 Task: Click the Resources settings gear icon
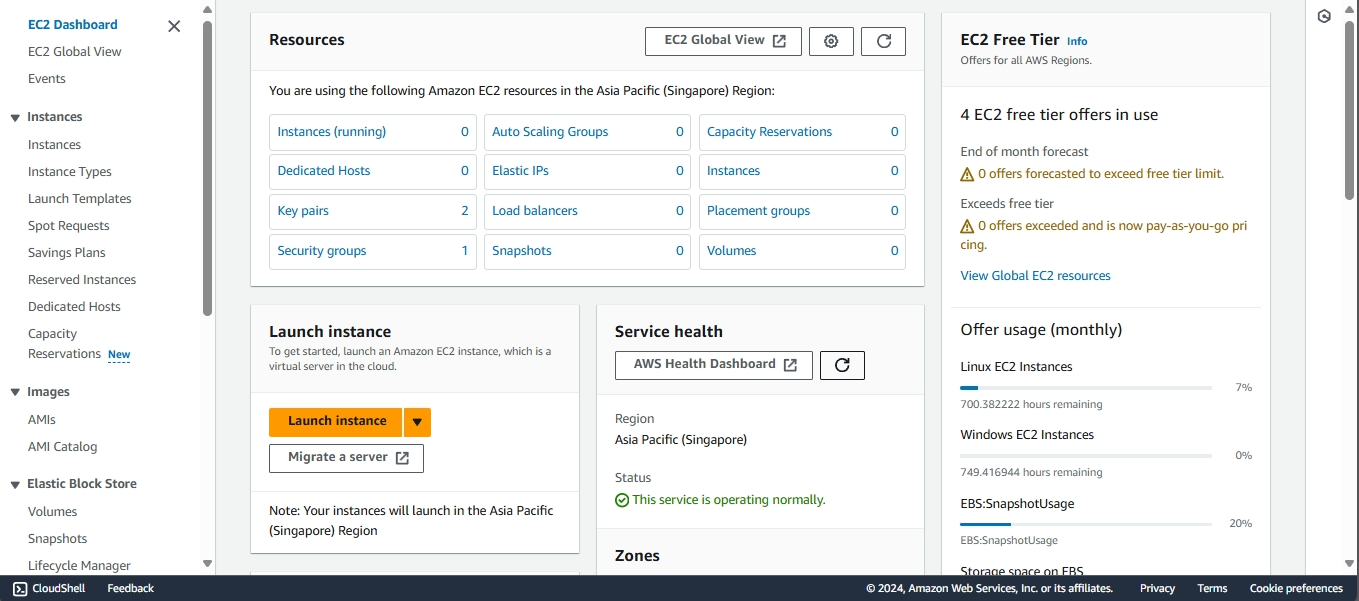tap(831, 41)
